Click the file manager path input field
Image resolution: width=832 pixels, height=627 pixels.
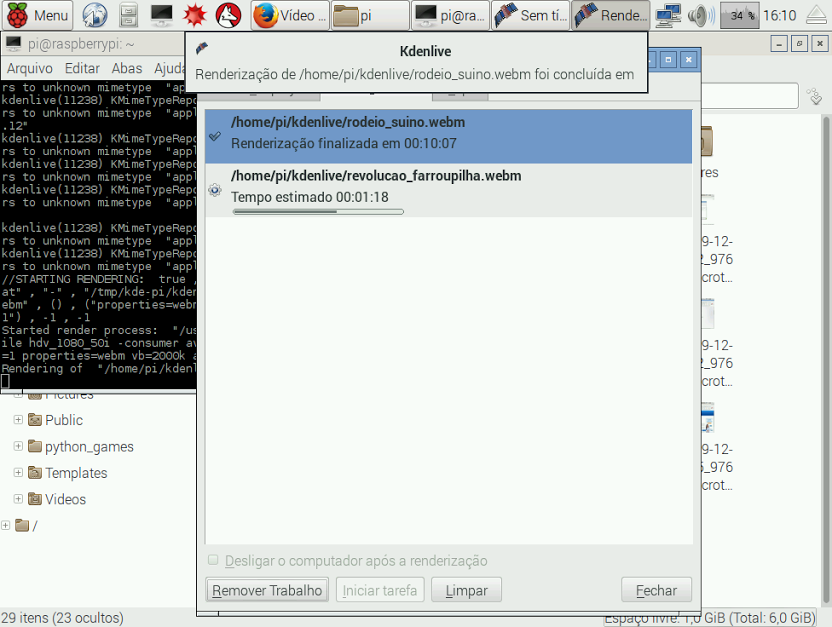pos(750,95)
